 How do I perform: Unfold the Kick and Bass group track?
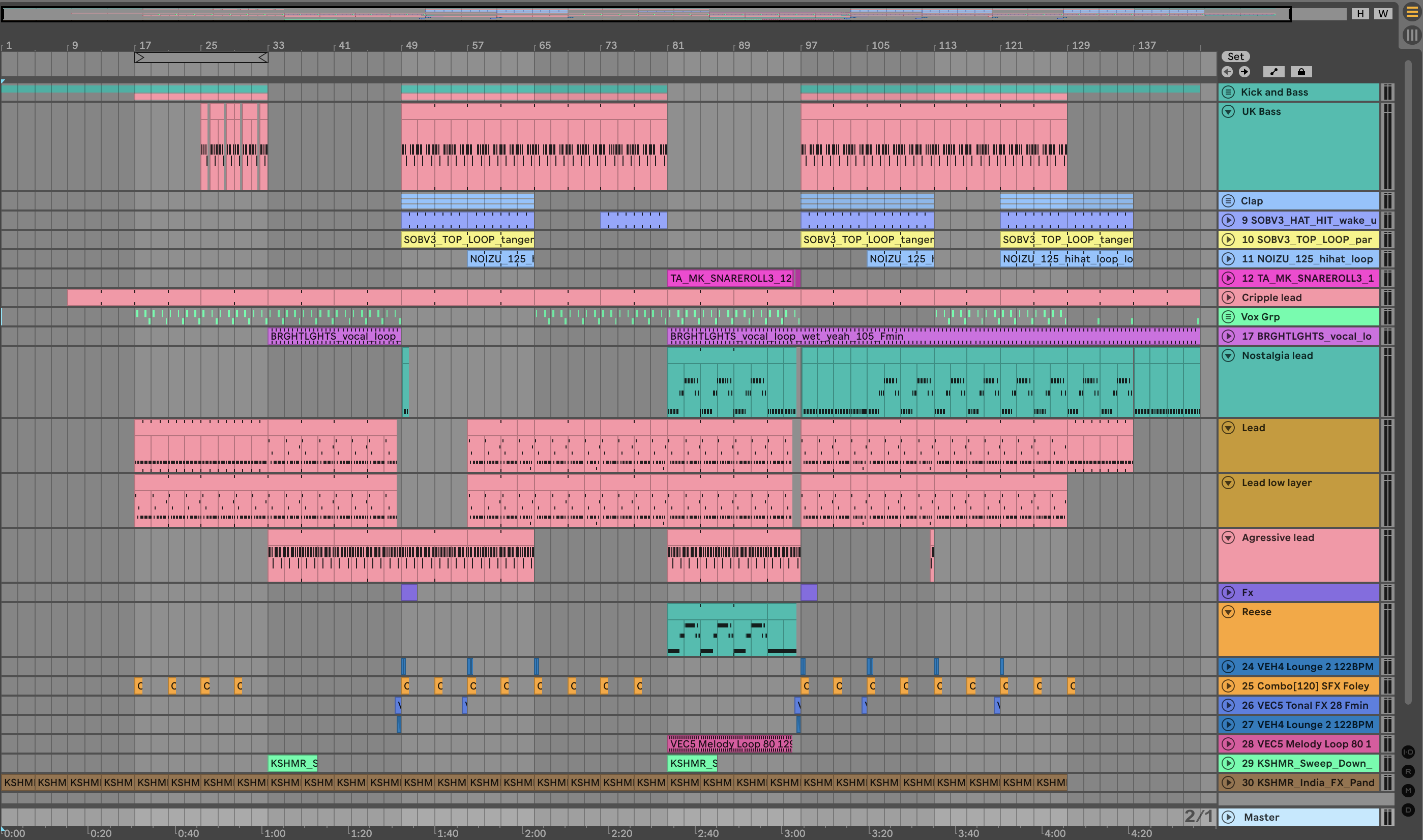coord(1228,92)
